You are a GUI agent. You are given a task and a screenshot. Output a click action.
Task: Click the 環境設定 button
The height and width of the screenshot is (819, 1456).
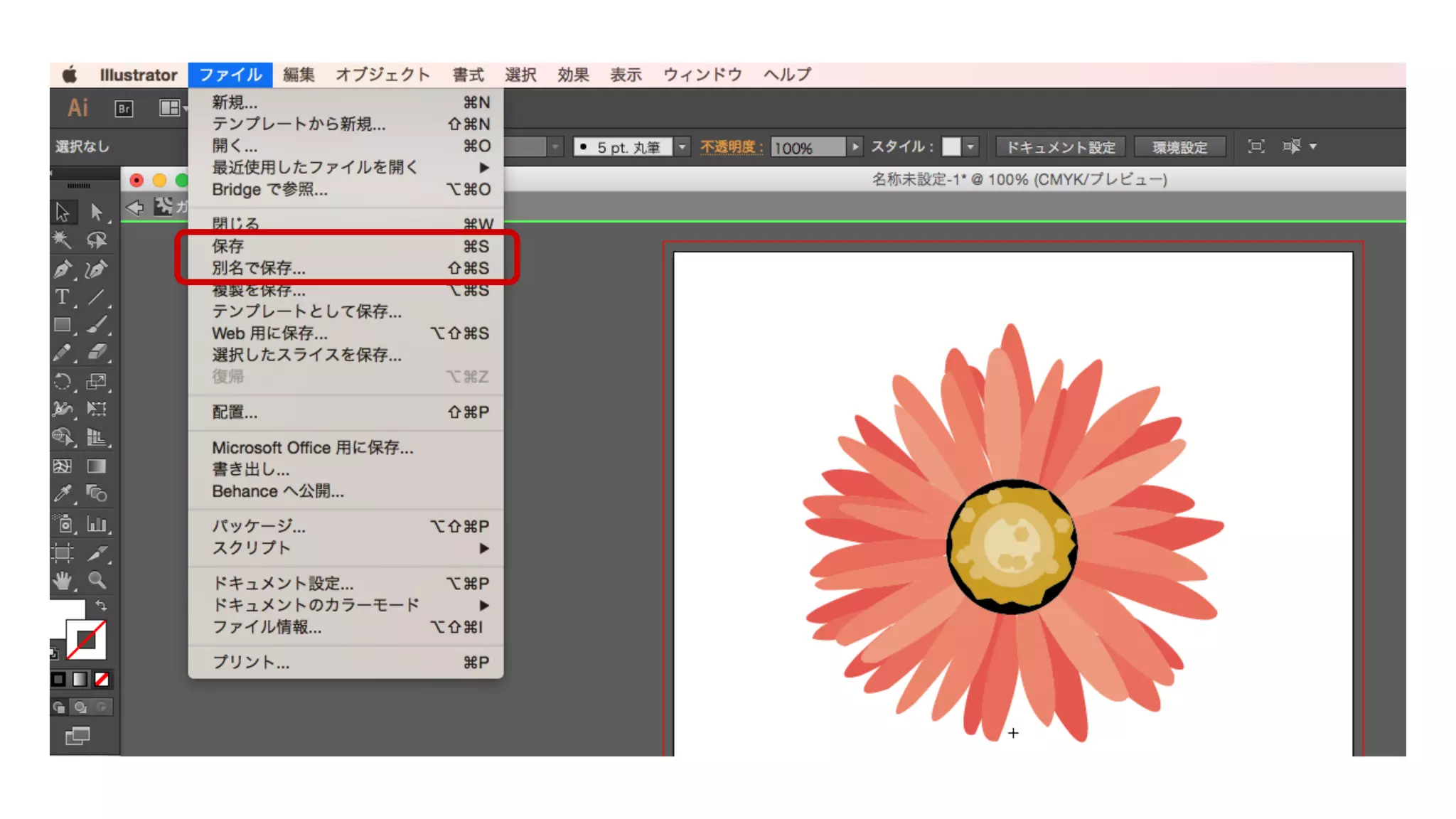pyautogui.click(x=1179, y=147)
